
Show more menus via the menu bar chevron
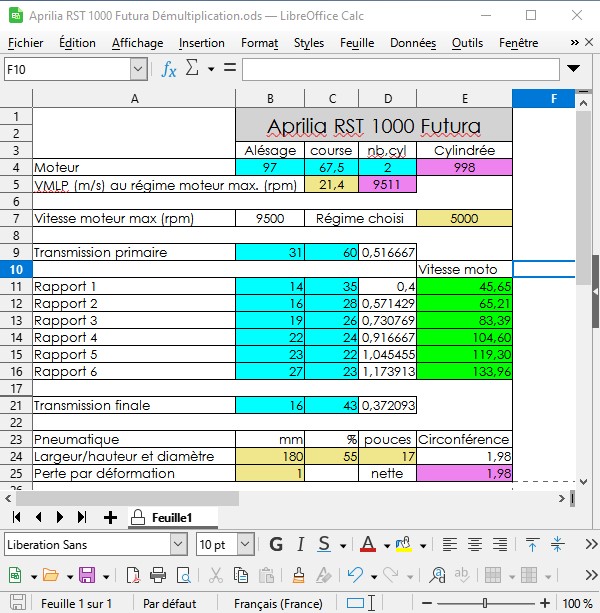(575, 42)
